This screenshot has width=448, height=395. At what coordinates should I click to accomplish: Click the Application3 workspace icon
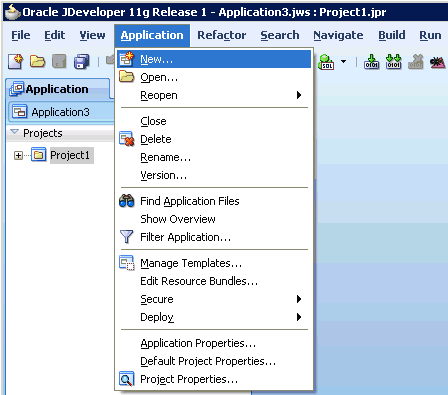(x=20, y=112)
